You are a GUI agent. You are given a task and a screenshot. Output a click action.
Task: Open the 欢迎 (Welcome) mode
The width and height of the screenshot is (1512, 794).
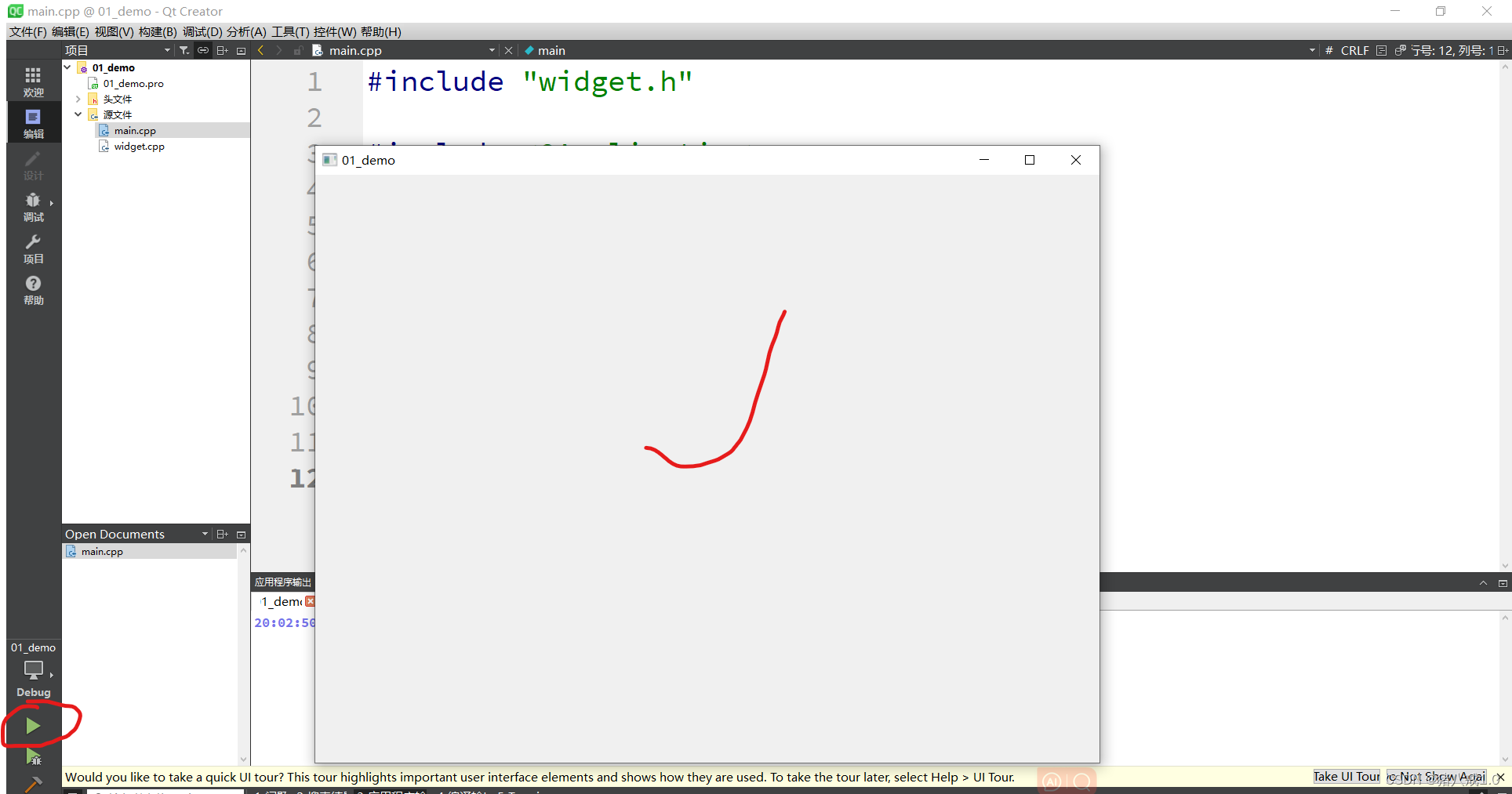pyautogui.click(x=33, y=82)
